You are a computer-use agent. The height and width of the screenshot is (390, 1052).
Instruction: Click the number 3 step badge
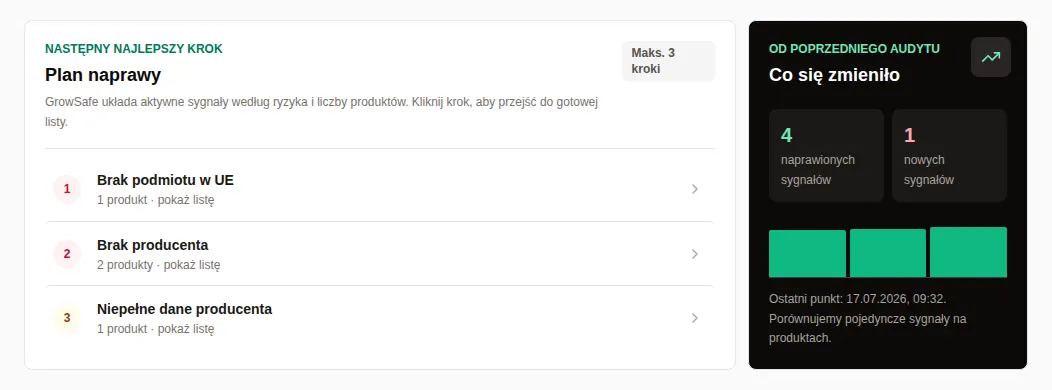click(66, 318)
